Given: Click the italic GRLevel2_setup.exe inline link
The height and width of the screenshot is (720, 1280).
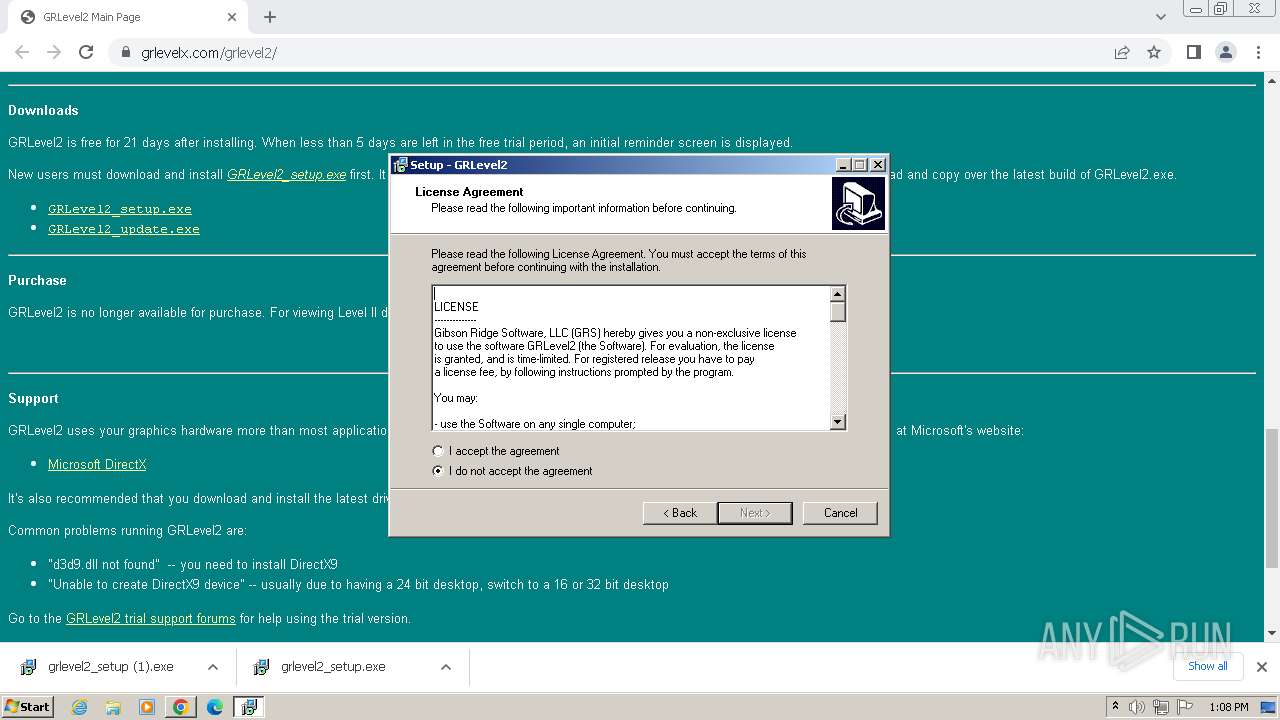Looking at the screenshot, I should pyautogui.click(x=286, y=174).
